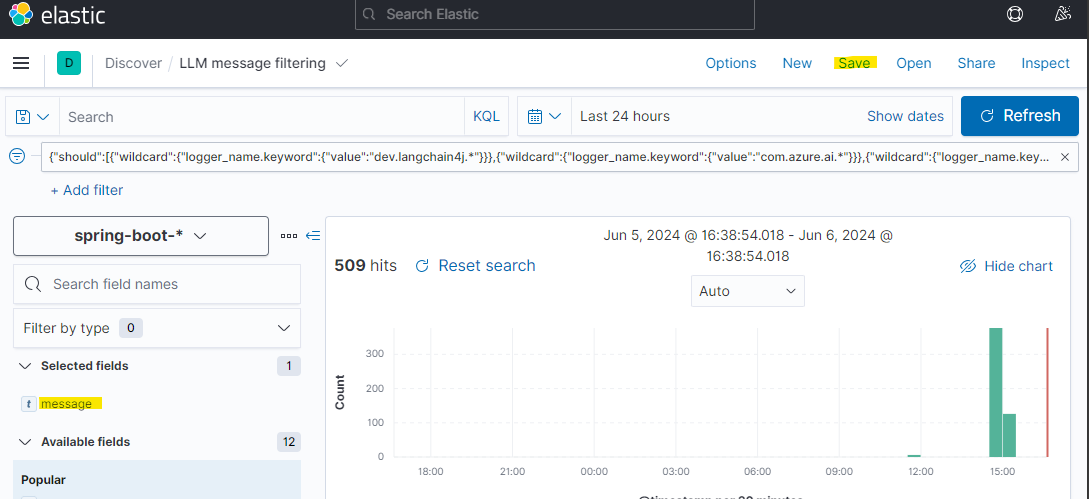Click Reset search

tap(475, 265)
